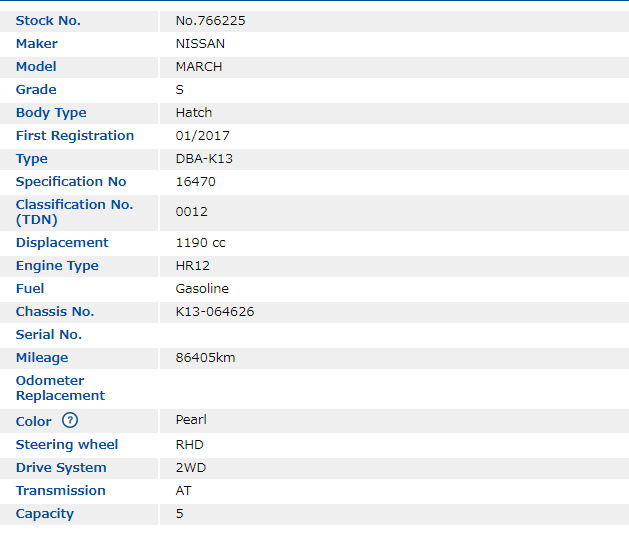629x550 pixels.
Task: Click the Chassis No. value K13-064626
Action: point(215,312)
